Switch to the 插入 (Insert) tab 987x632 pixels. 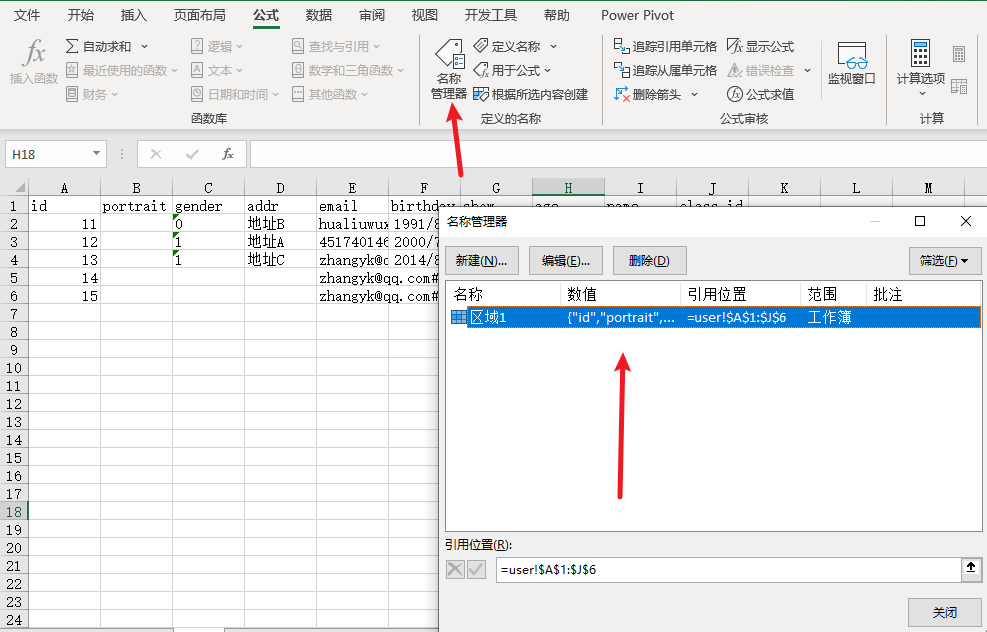click(133, 15)
